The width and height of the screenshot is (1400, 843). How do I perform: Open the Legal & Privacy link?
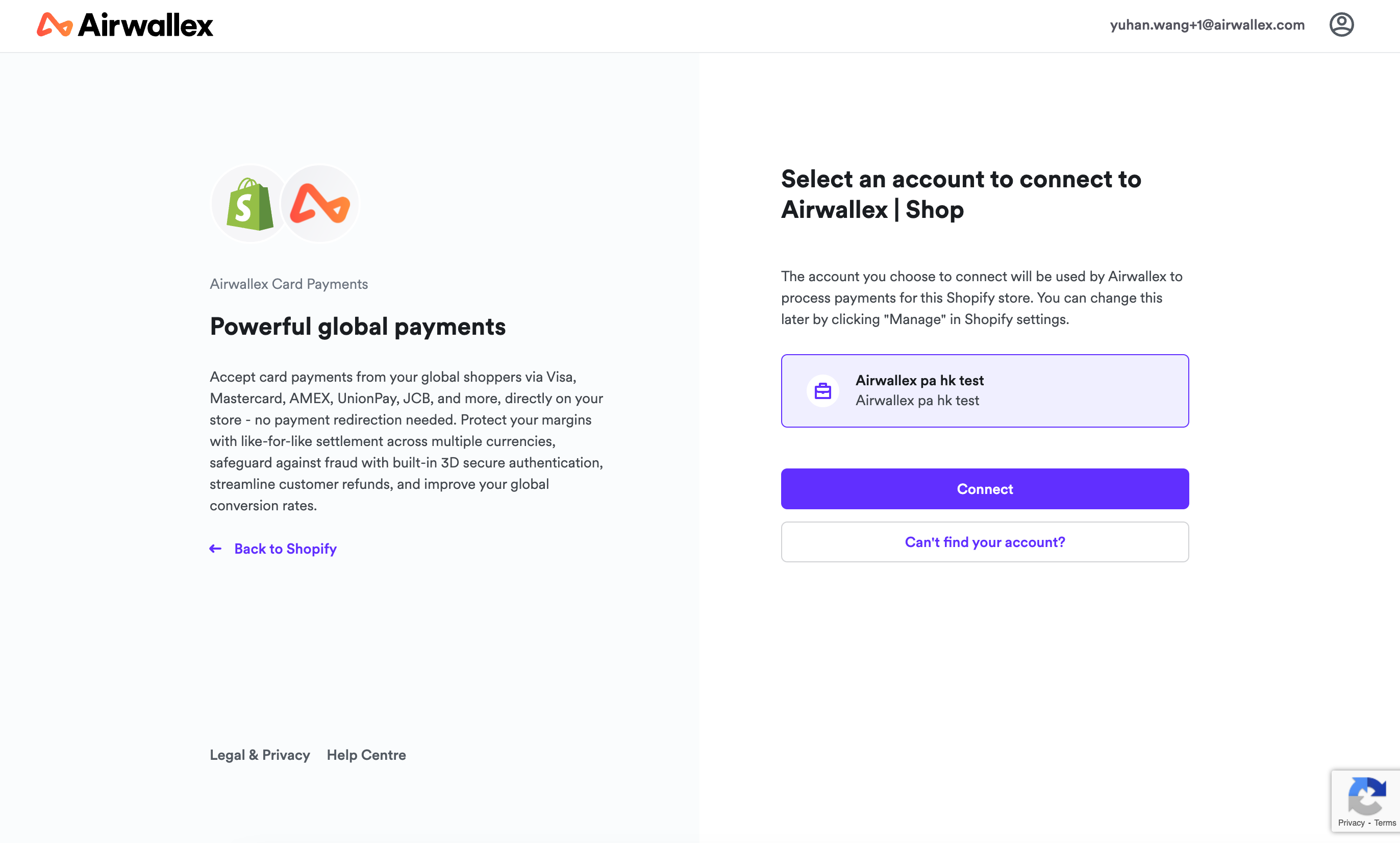pos(260,755)
